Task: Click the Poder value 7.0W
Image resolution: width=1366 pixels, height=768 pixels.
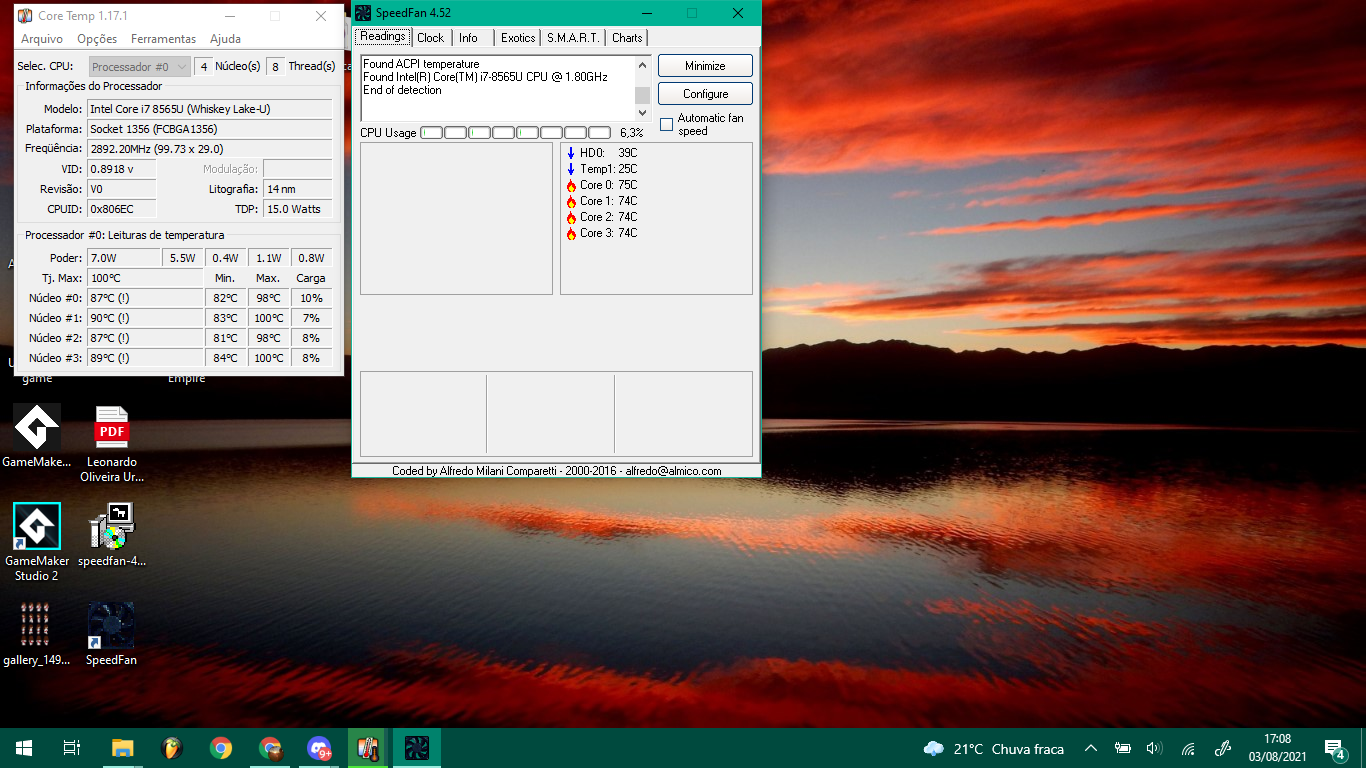Action: tap(124, 258)
